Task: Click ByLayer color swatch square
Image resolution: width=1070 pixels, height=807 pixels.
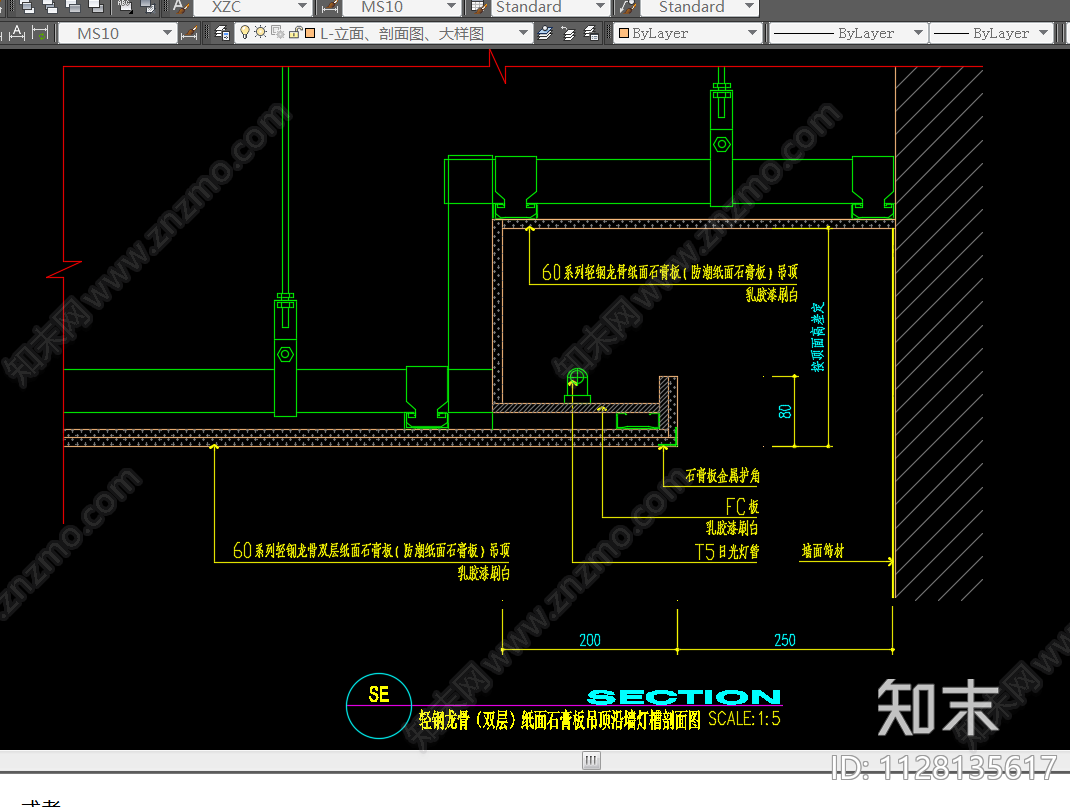Action: click(x=624, y=33)
